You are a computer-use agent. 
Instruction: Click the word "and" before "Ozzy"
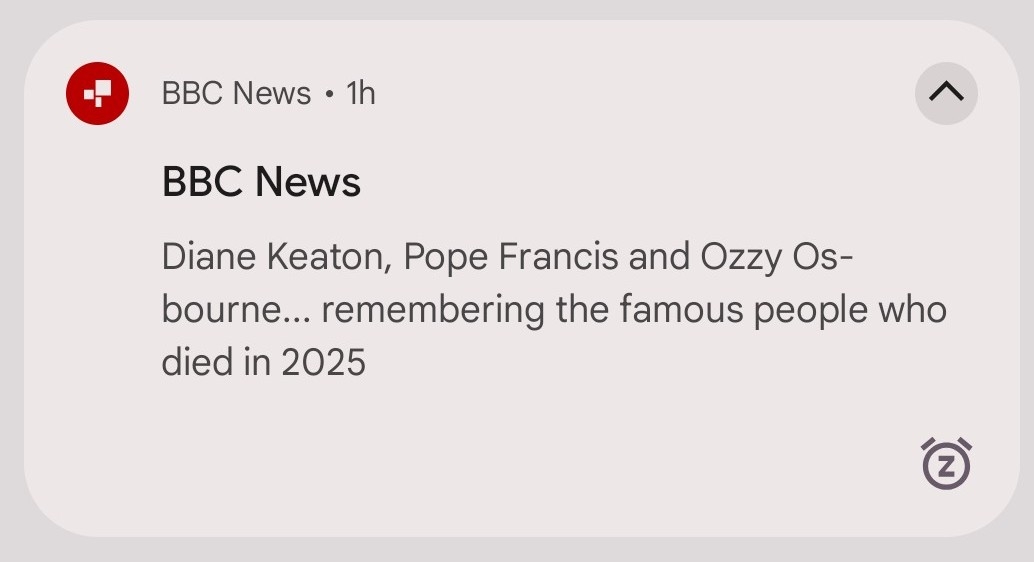pyautogui.click(x=659, y=257)
